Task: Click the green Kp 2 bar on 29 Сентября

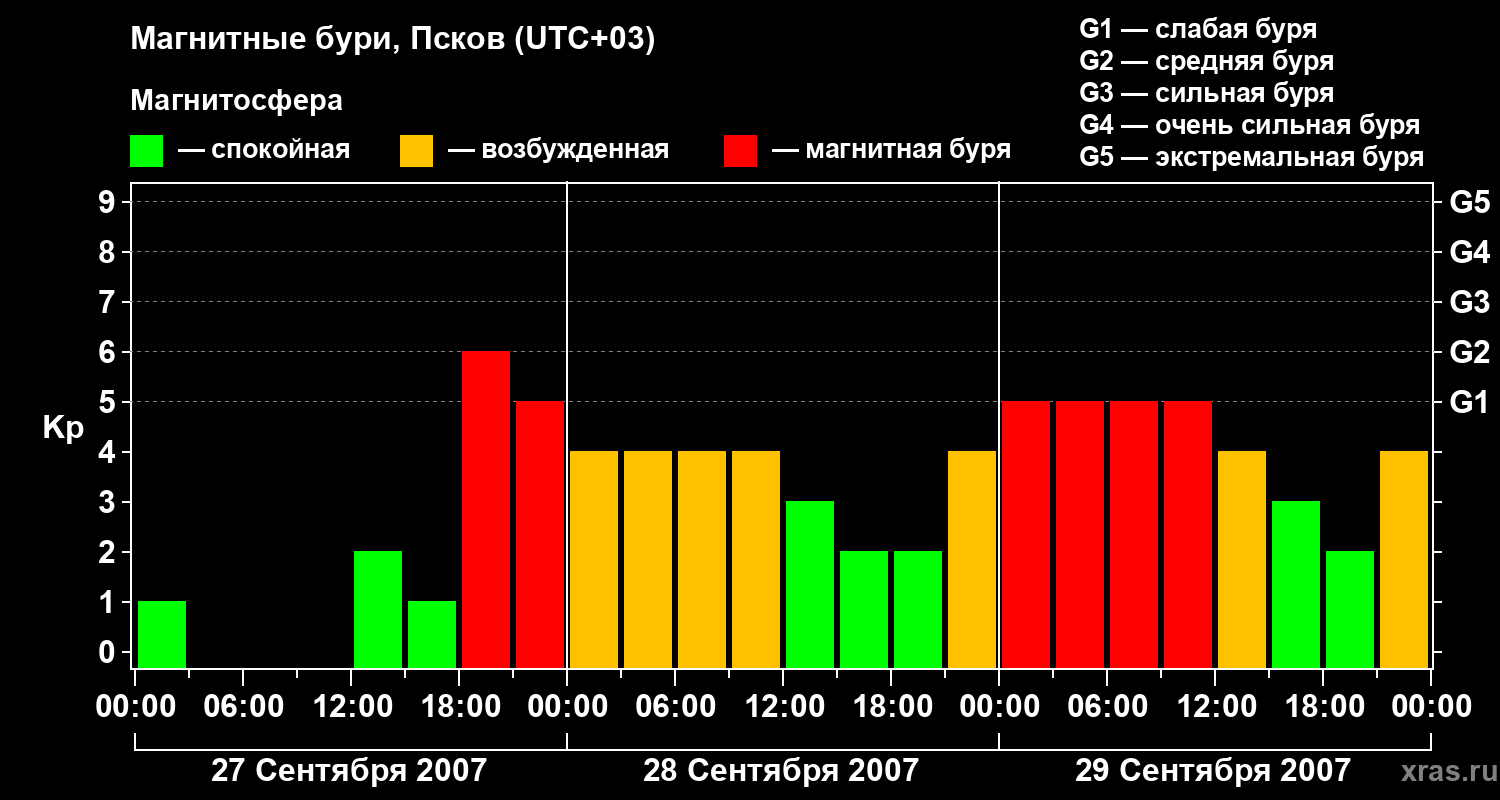Action: [x=1350, y=609]
